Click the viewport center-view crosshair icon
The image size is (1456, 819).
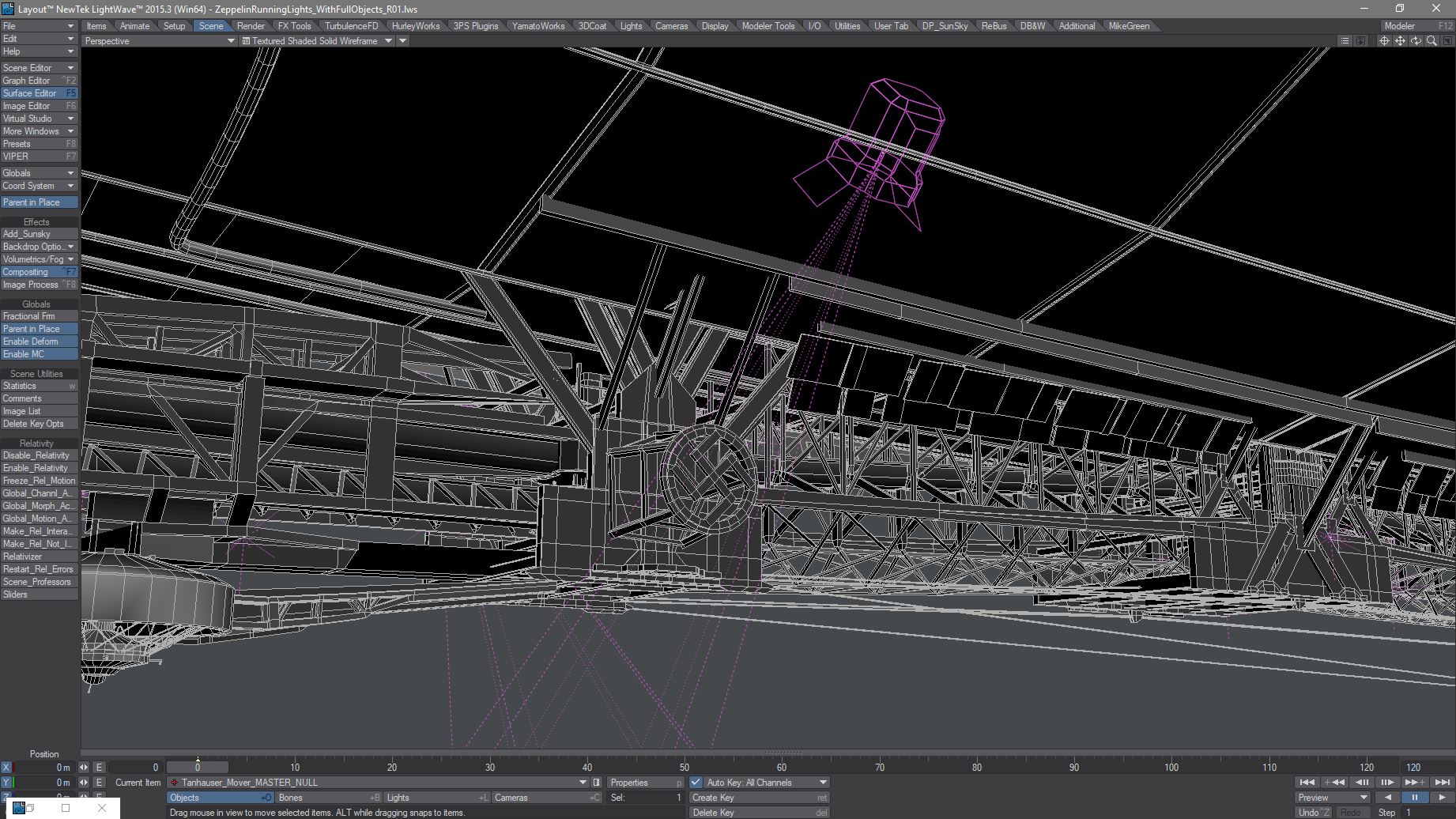pyautogui.click(x=1384, y=41)
